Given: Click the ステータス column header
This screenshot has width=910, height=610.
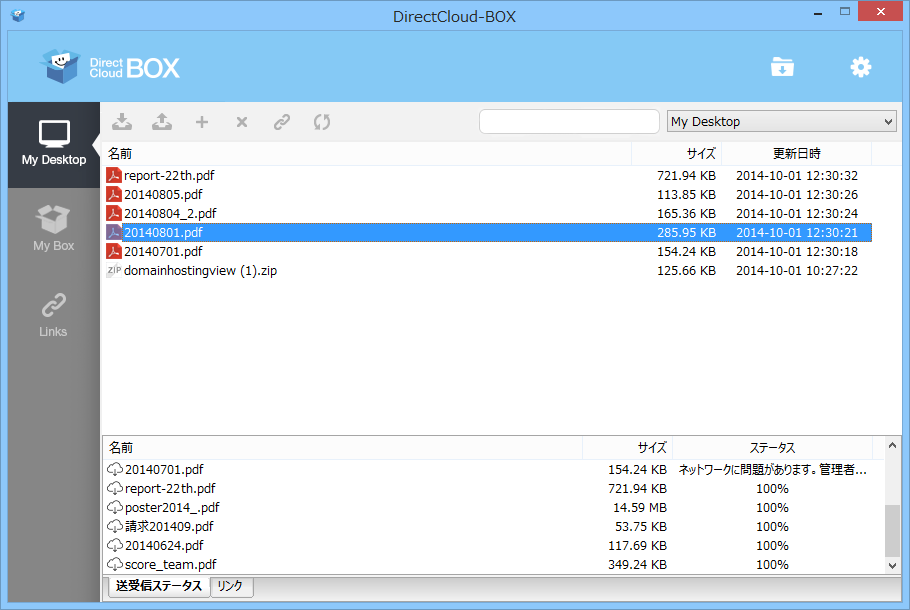Looking at the screenshot, I should [x=772, y=447].
